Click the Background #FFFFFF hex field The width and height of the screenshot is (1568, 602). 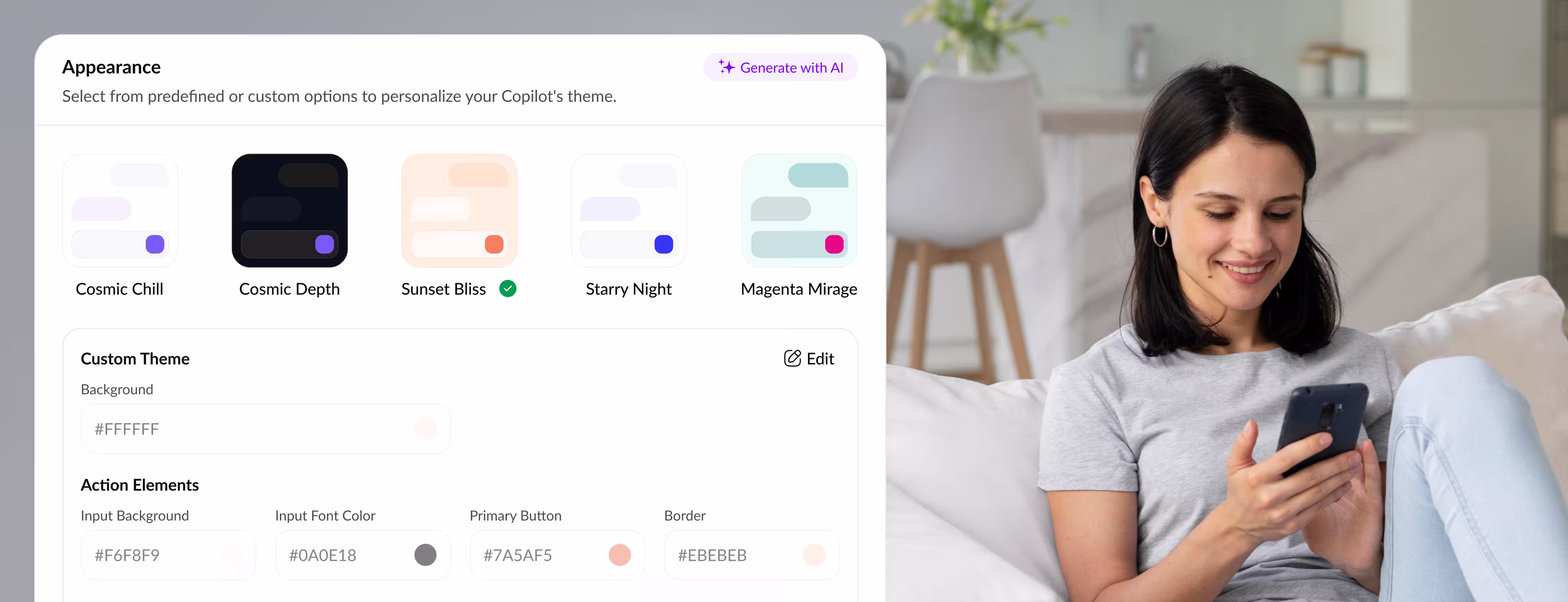[266, 429]
